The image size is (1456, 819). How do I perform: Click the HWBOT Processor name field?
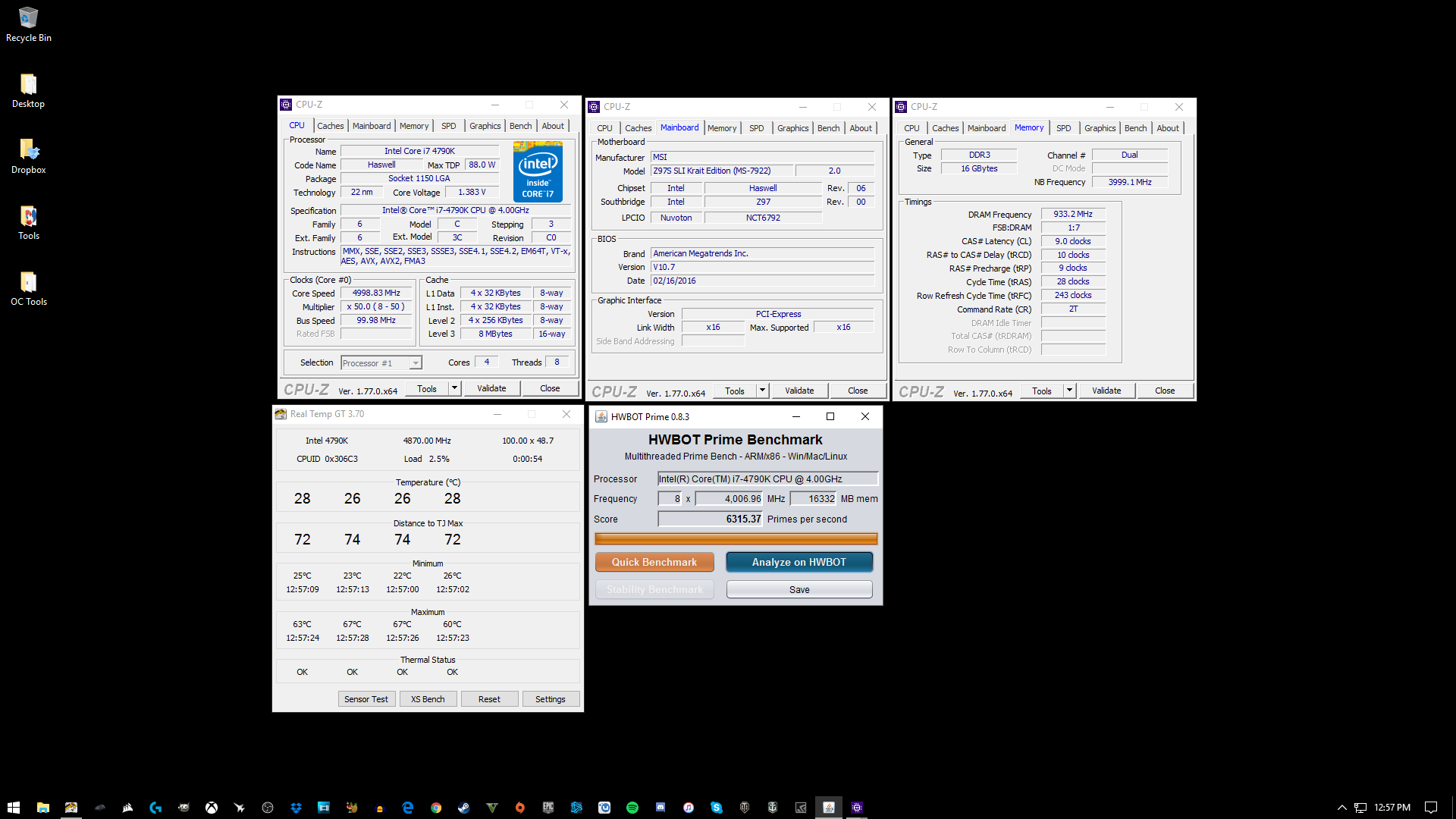(x=767, y=479)
